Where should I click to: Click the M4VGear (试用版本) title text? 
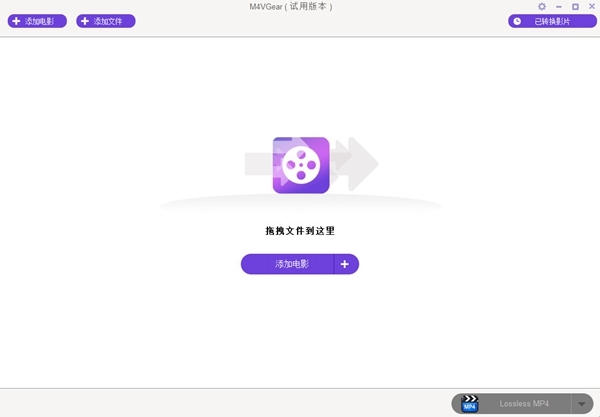291,7
